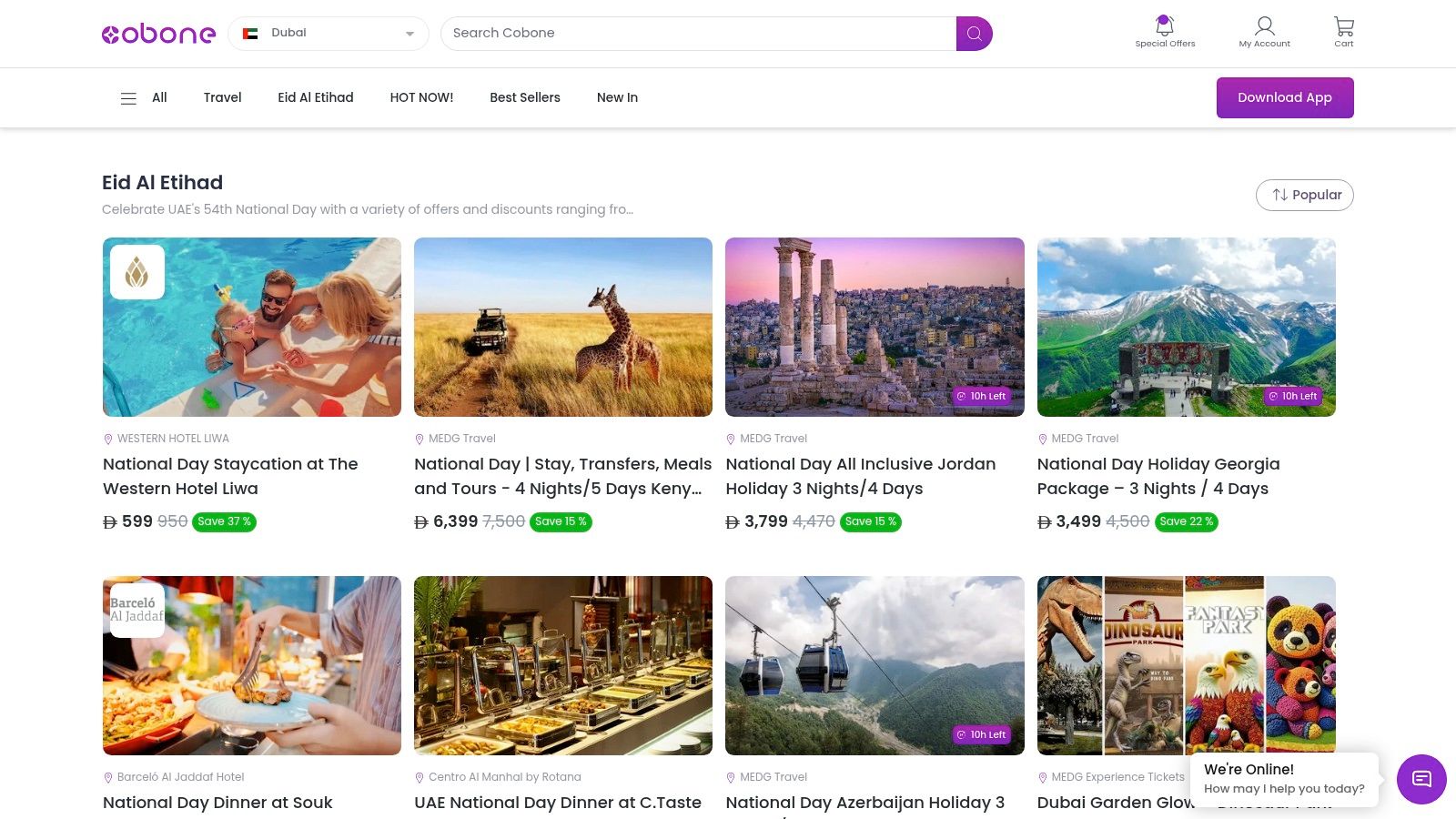Open National Day All Inclusive Jordan deal
The image size is (1456, 819).
[860, 476]
